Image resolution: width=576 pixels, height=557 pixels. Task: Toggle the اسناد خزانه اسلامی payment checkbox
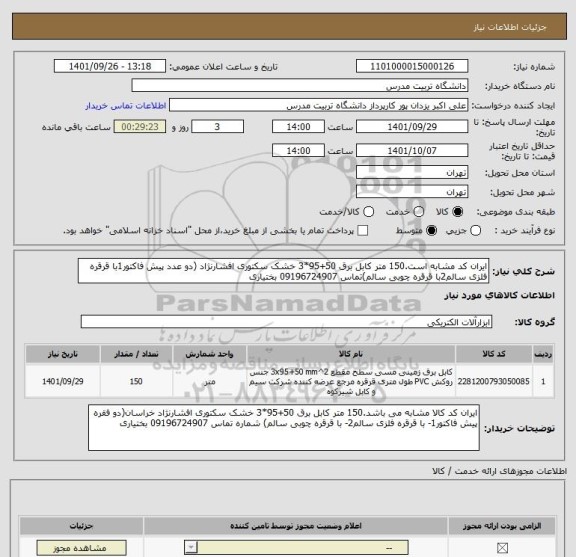click(x=363, y=231)
